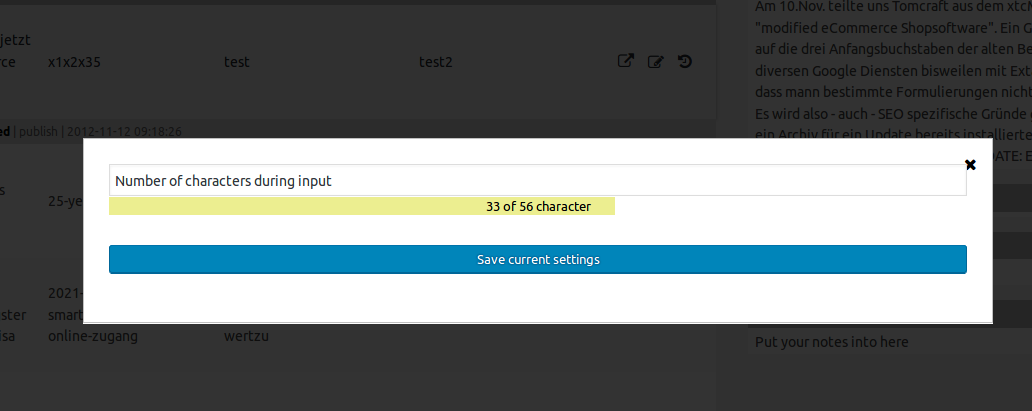Click the 'online-zugang' text
The width and height of the screenshot is (1032, 411).
(93, 337)
